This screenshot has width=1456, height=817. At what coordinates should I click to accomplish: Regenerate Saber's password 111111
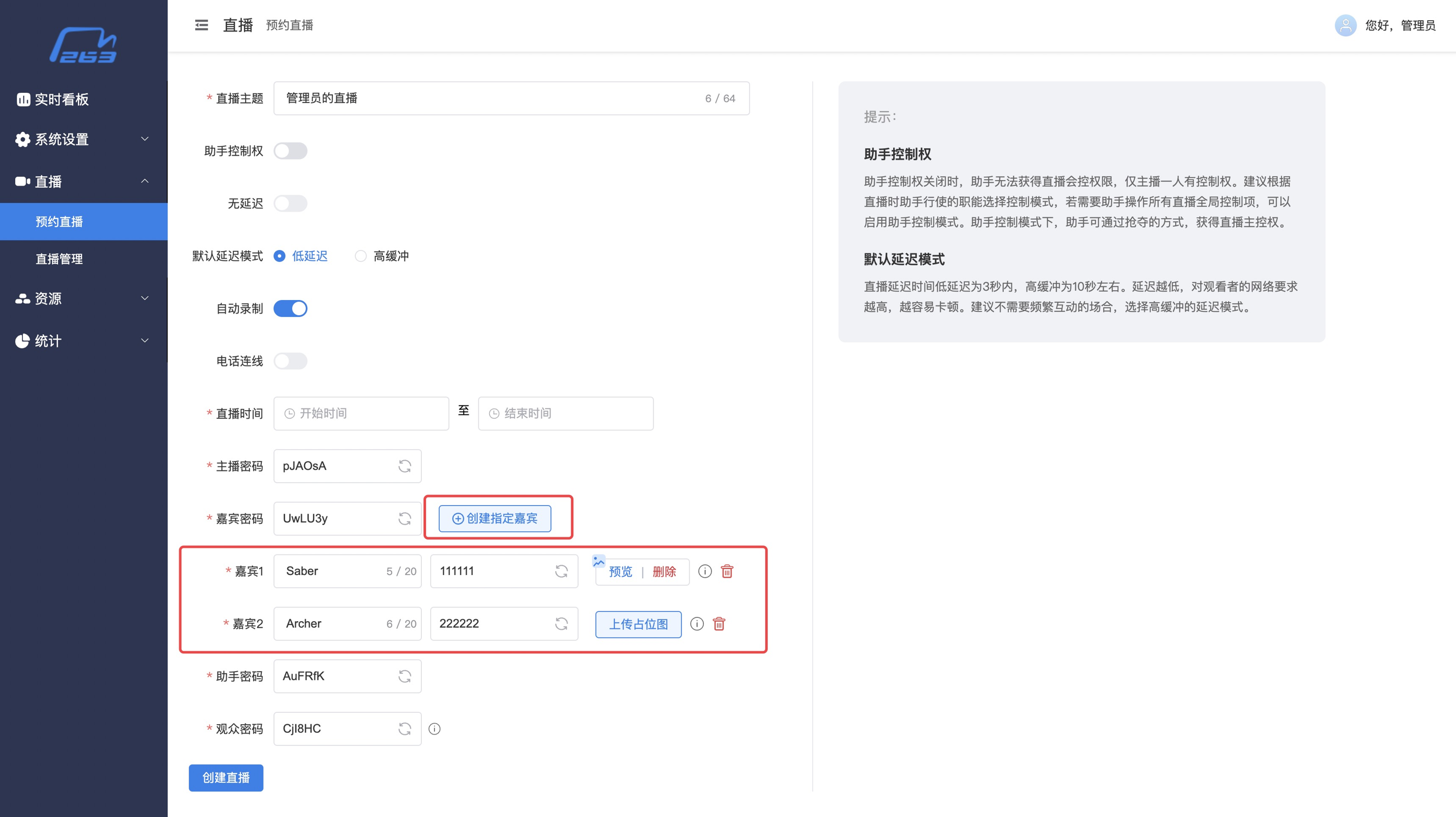tap(561, 571)
